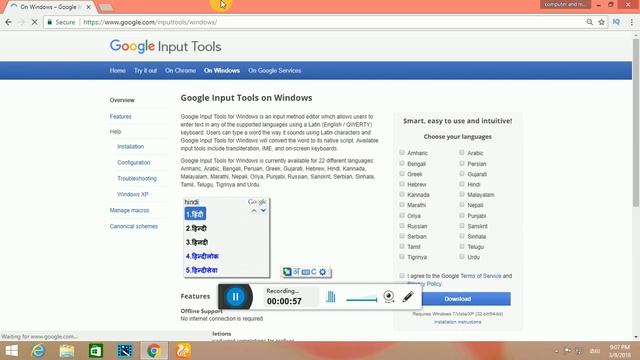Image resolution: width=640 pixels, height=360 pixels.
Task: Check the Telugu language checkbox
Action: point(462,246)
